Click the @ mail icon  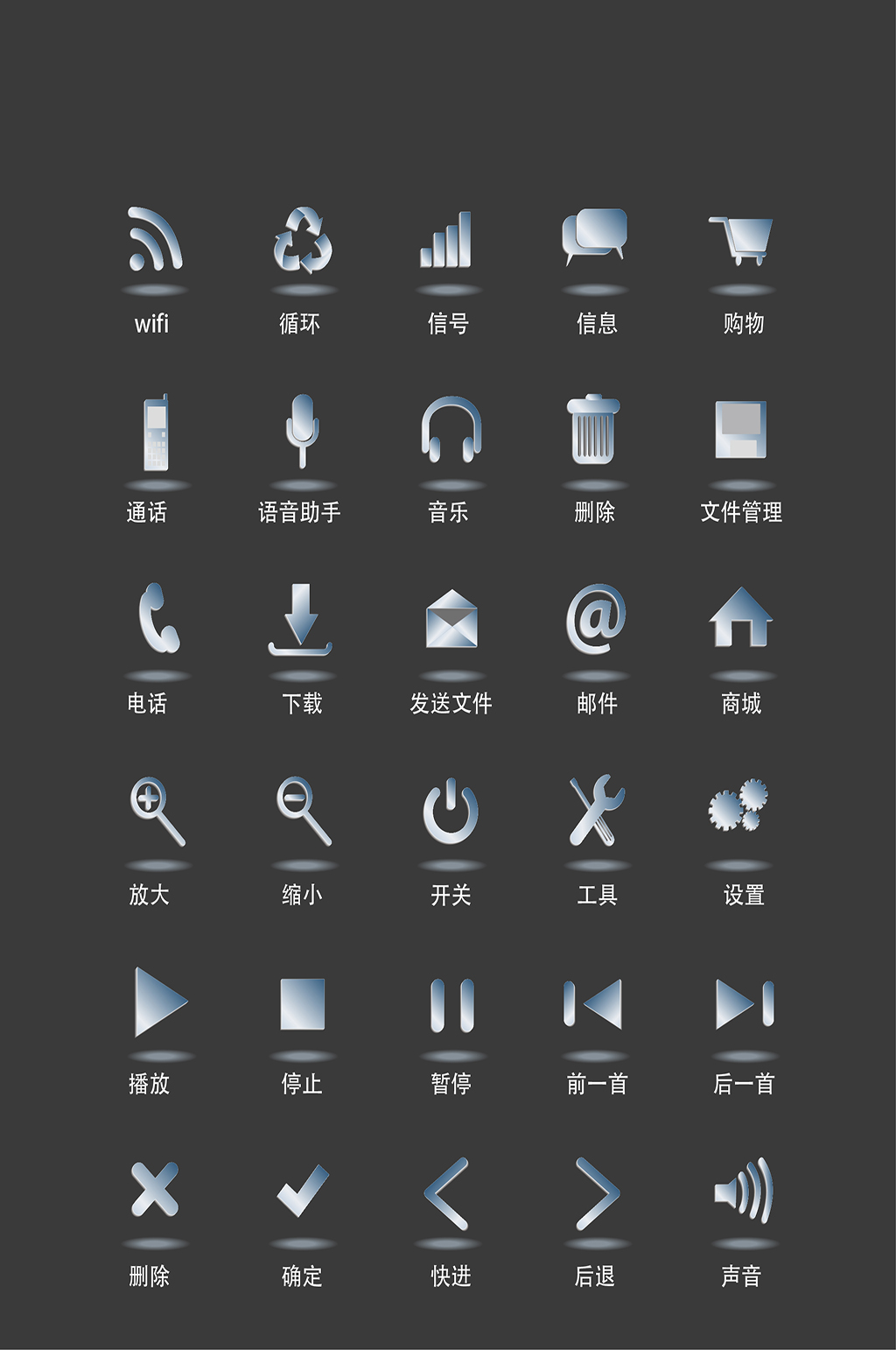click(596, 619)
